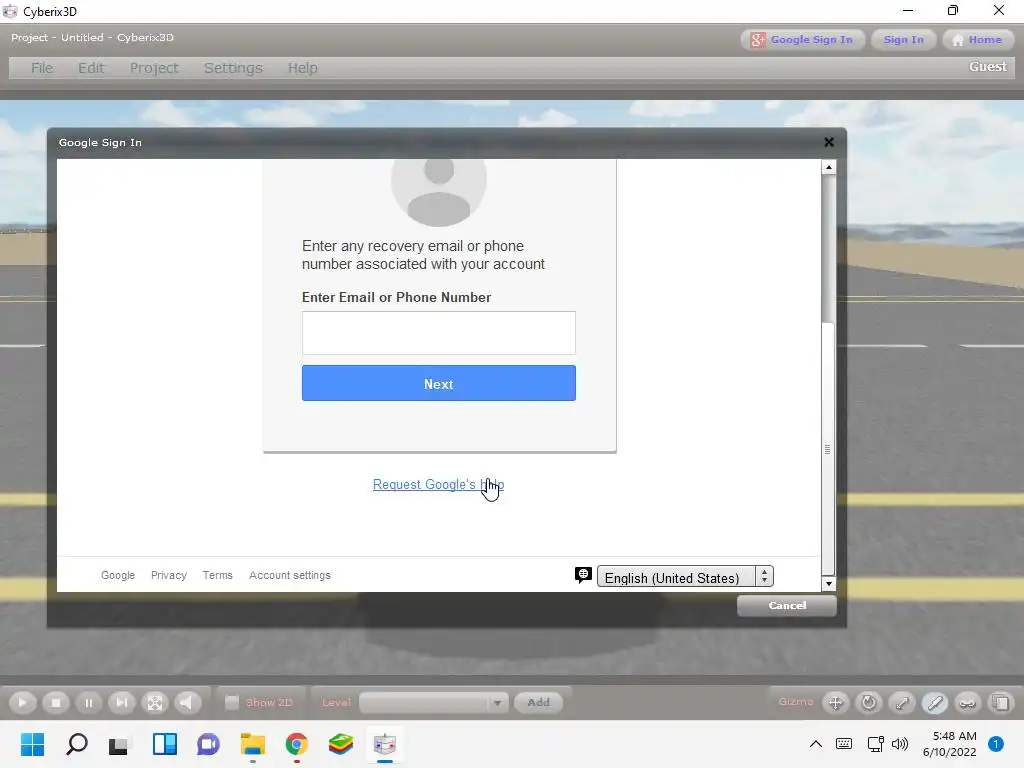Select the link gizmo icon
This screenshot has width=1024, height=768.
968,703
